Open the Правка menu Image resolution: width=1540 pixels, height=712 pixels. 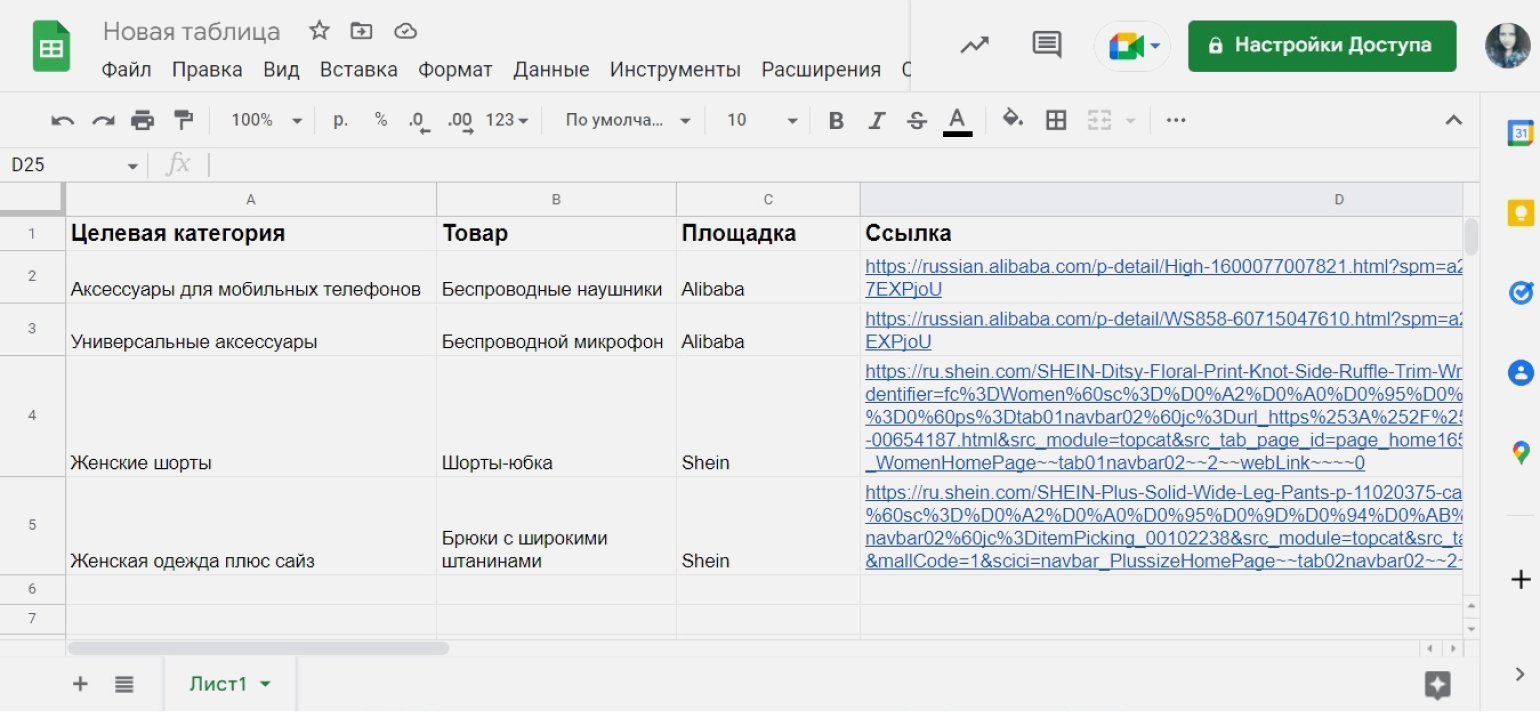coord(207,69)
